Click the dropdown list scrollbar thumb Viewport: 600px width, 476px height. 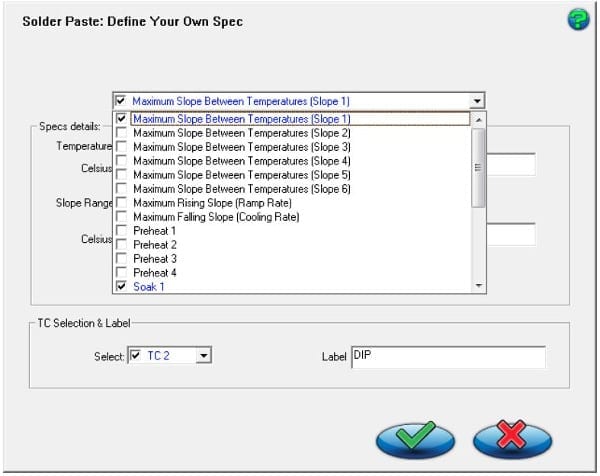478,168
